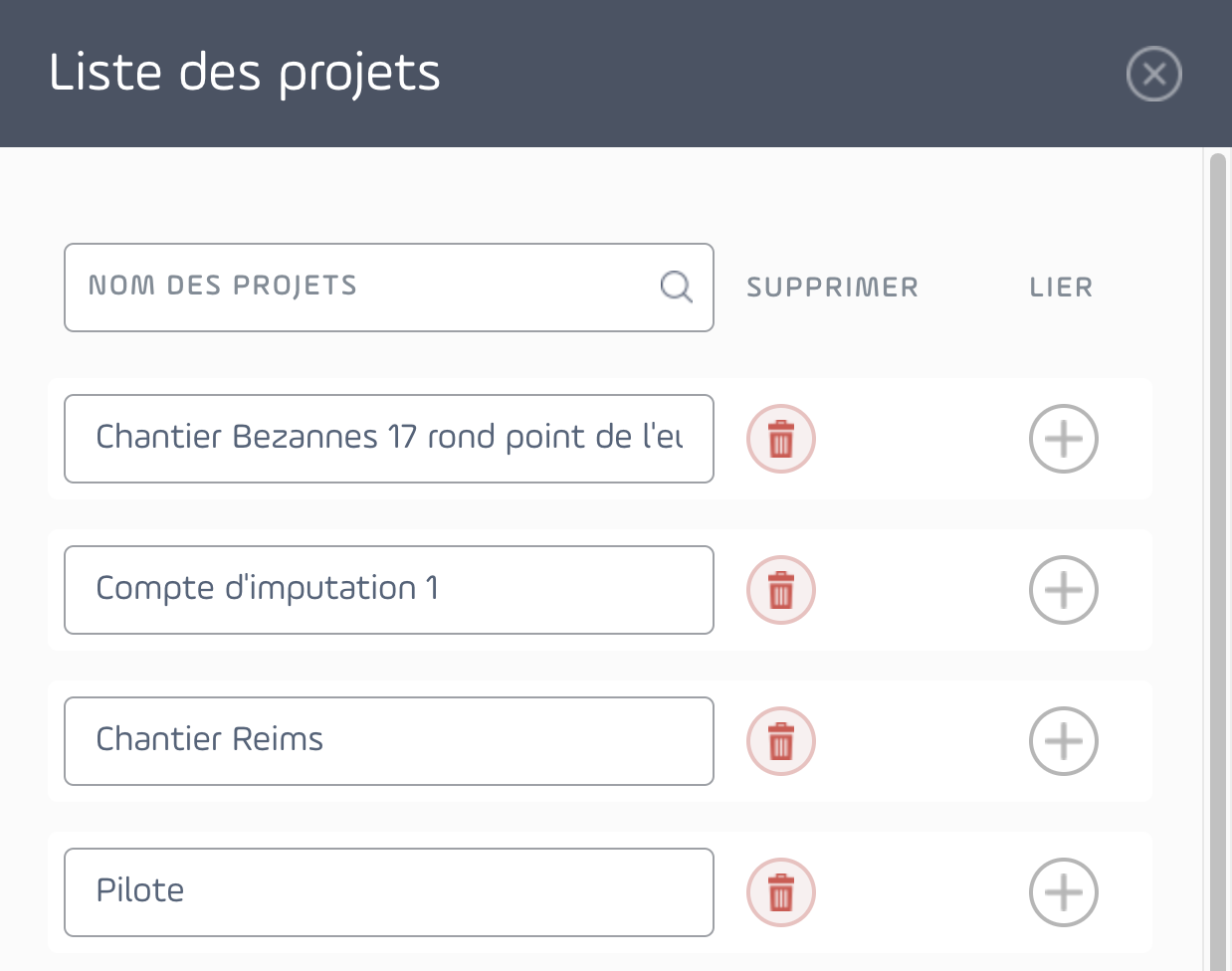This screenshot has height=971, width=1232.
Task: Delete the Compte d'imputation 1 project
Action: (x=781, y=590)
